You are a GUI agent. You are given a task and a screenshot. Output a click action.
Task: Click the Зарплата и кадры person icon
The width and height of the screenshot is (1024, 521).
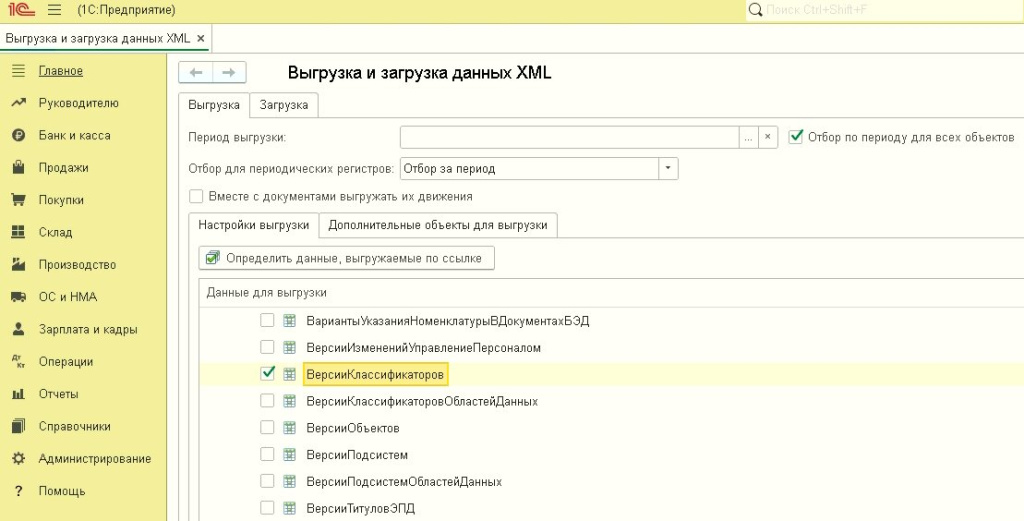[18, 329]
